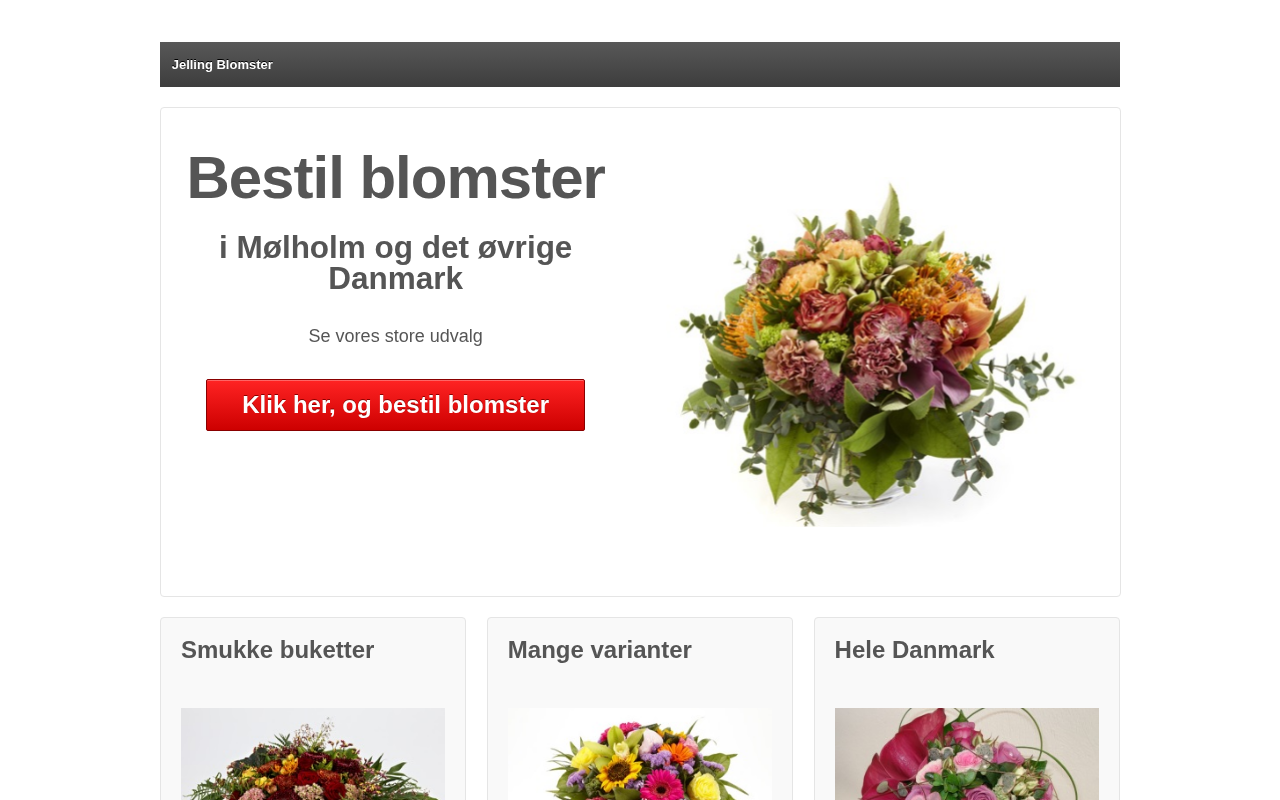Image resolution: width=1280 pixels, height=800 pixels.
Task: Click the word 'Danmark' in the hero subheading
Action: pyautogui.click(x=396, y=278)
